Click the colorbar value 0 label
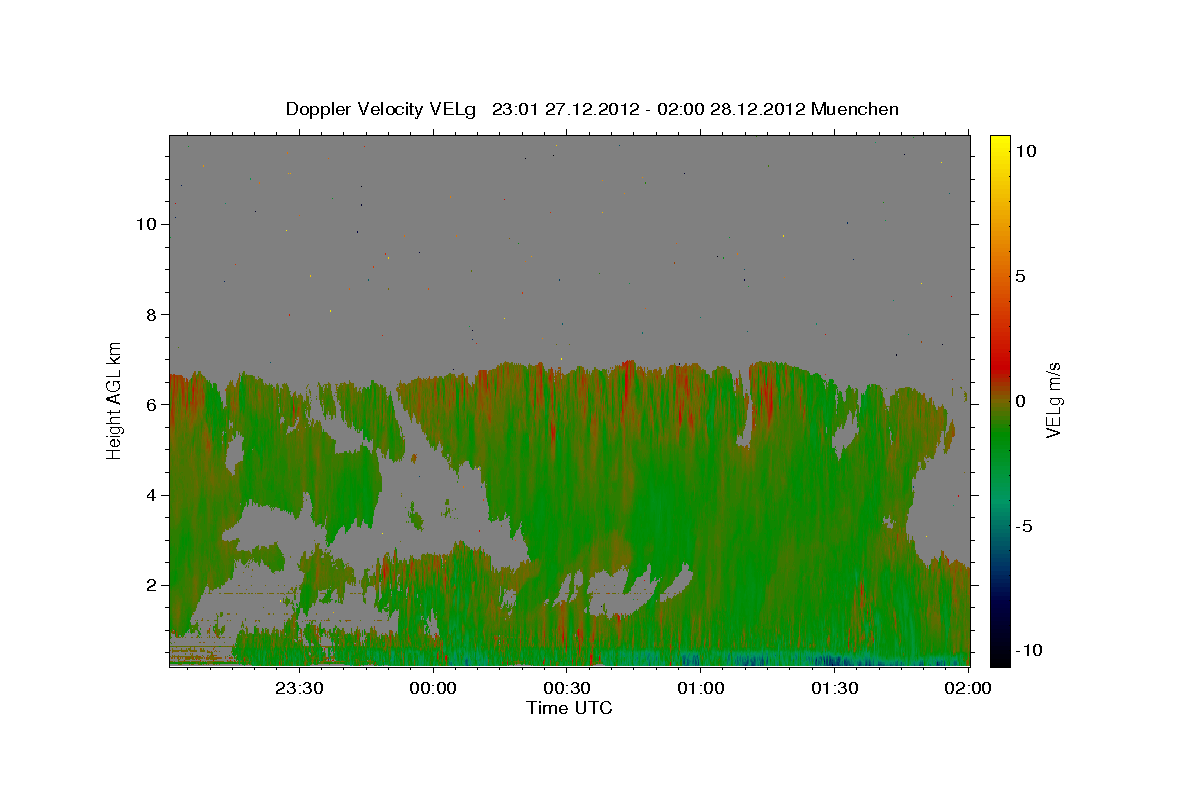The width and height of the screenshot is (1200, 800). [1020, 401]
